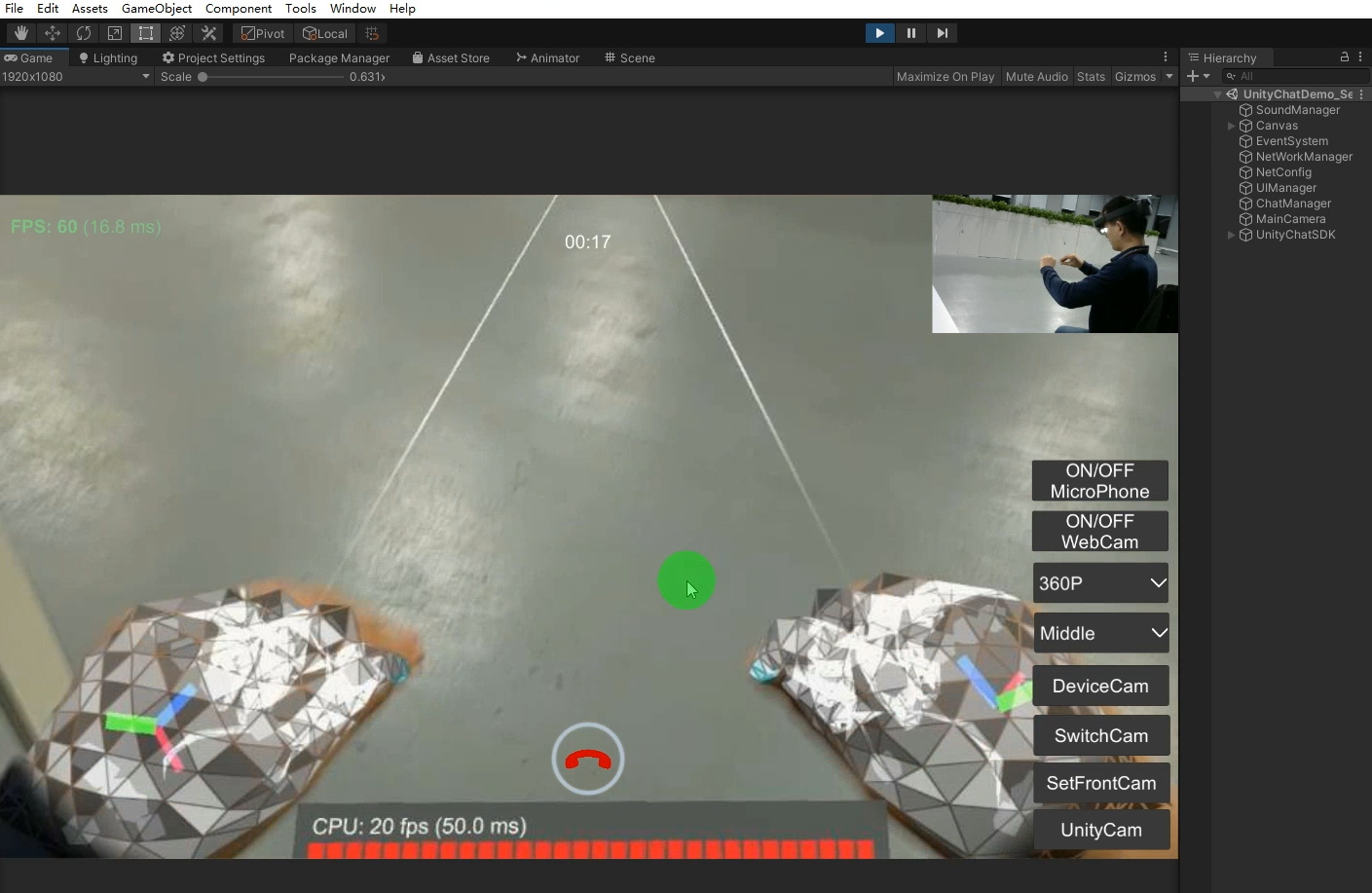The height and width of the screenshot is (893, 1372).
Task: Toggle Mute Audio
Action: pos(1037,77)
